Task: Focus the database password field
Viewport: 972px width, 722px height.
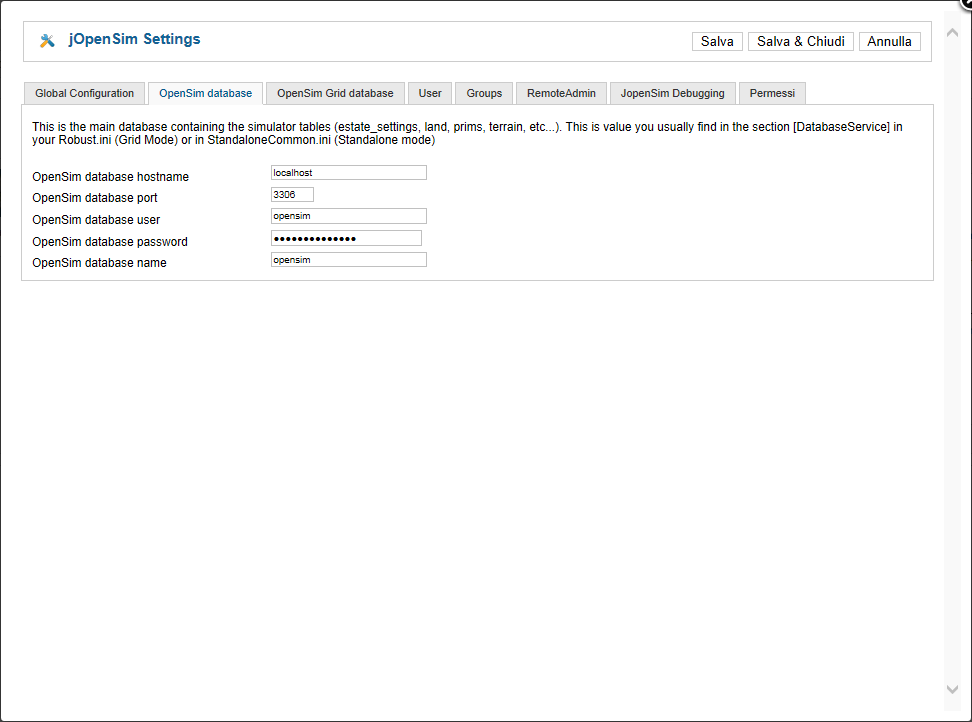Action: [346, 238]
